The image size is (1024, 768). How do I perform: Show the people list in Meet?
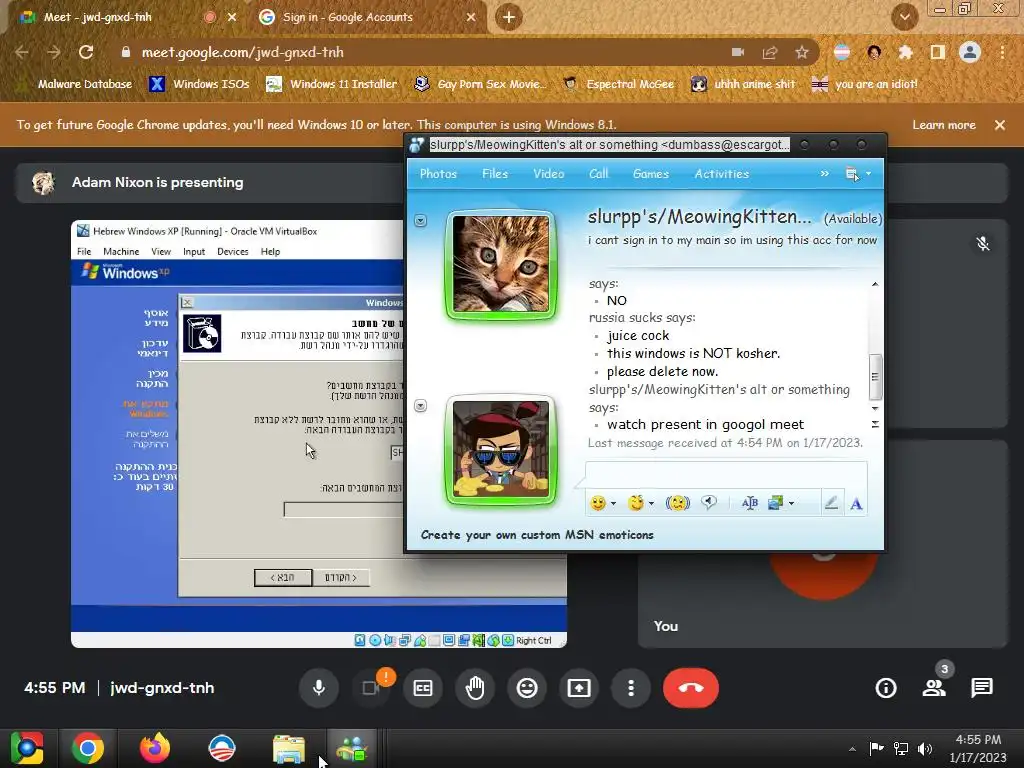tap(935, 688)
